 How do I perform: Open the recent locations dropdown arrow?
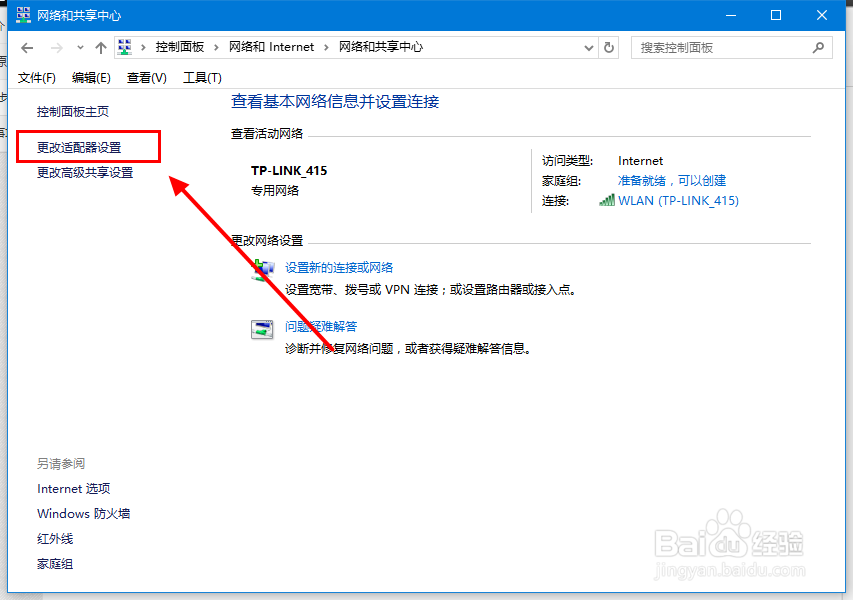pyautogui.click(x=80, y=48)
